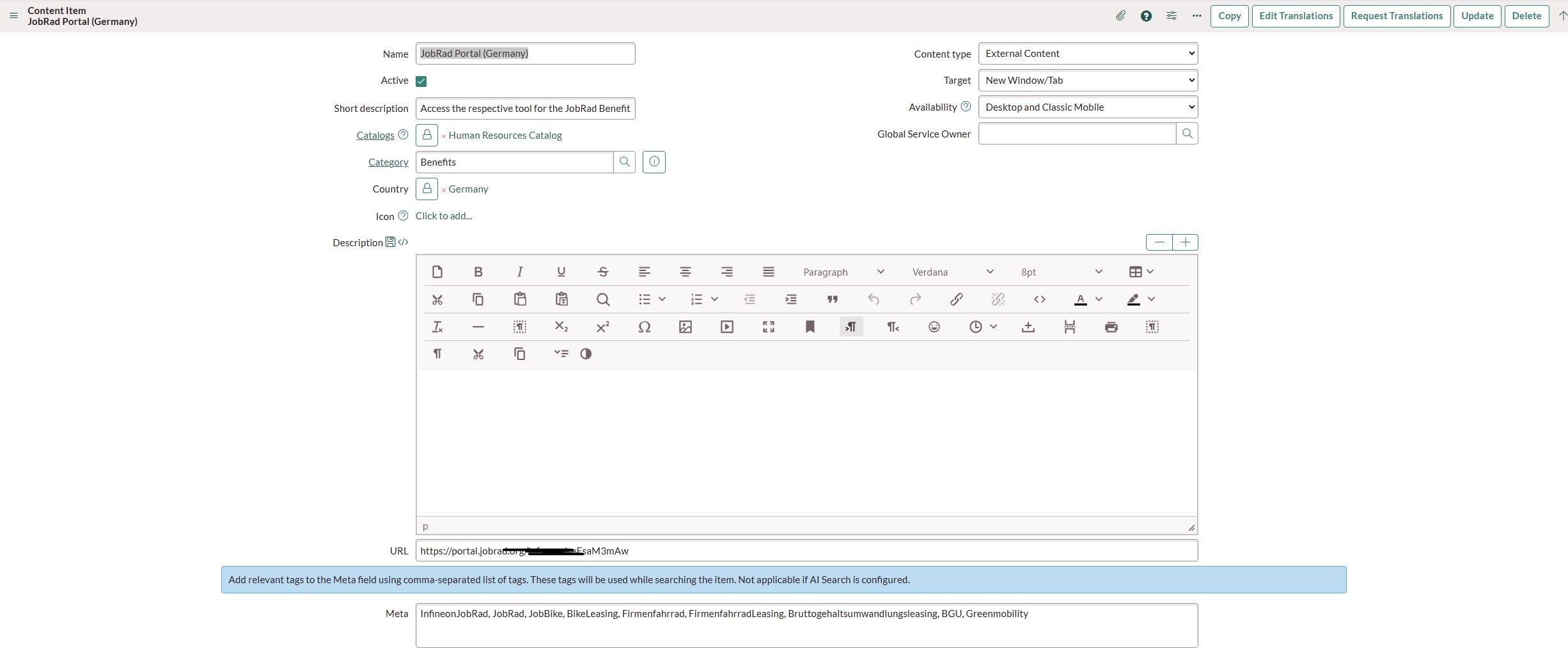Click the Category info icon

tap(654, 162)
